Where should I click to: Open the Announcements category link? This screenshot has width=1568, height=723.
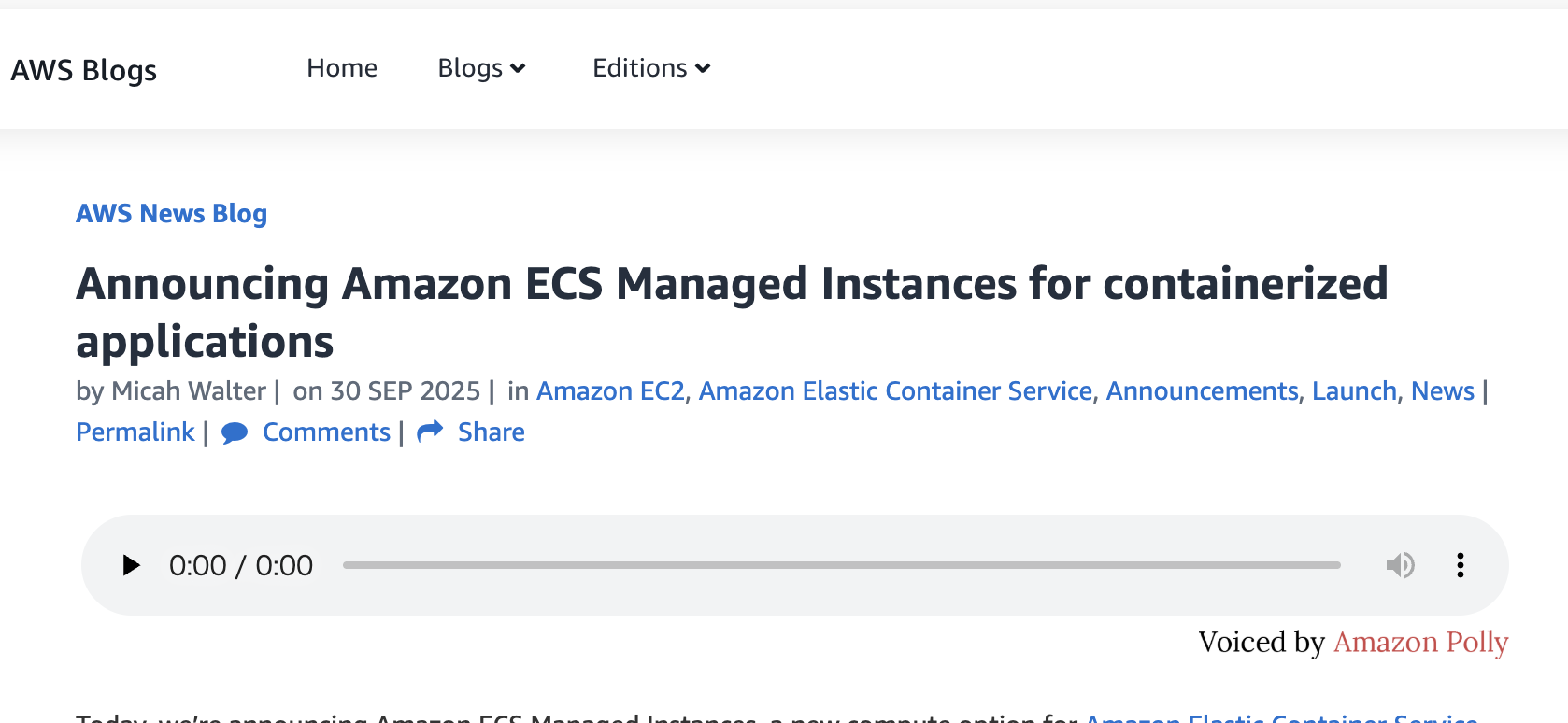coord(1202,390)
